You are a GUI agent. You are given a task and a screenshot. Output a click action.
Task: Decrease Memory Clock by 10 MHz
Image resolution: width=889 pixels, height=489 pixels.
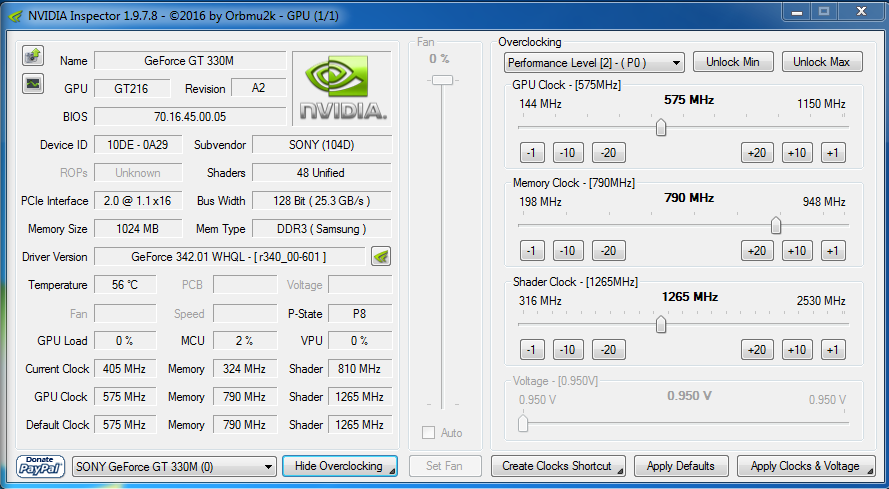click(x=568, y=251)
